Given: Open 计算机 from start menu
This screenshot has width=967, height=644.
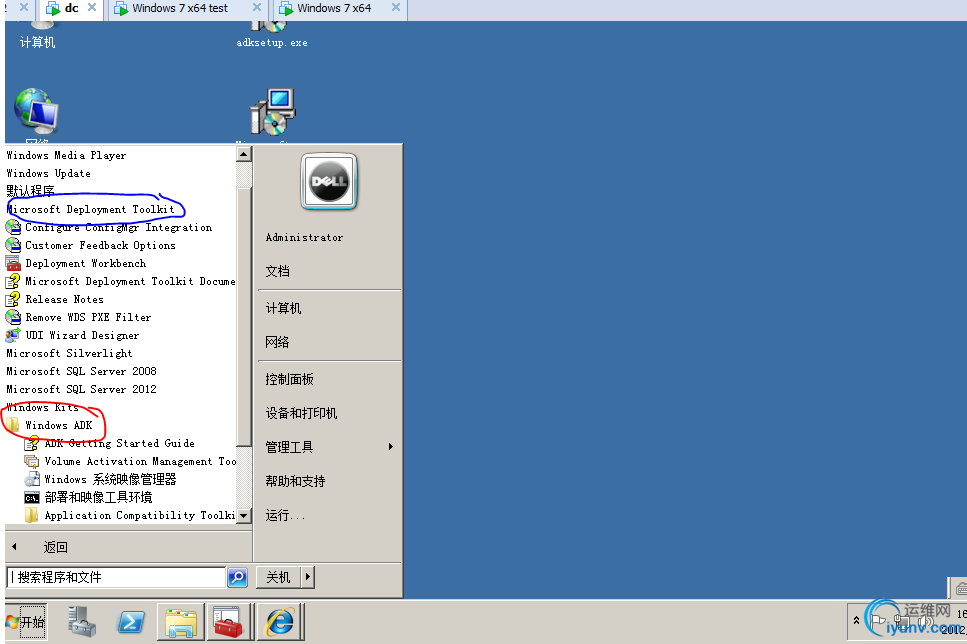Looking at the screenshot, I should (283, 308).
